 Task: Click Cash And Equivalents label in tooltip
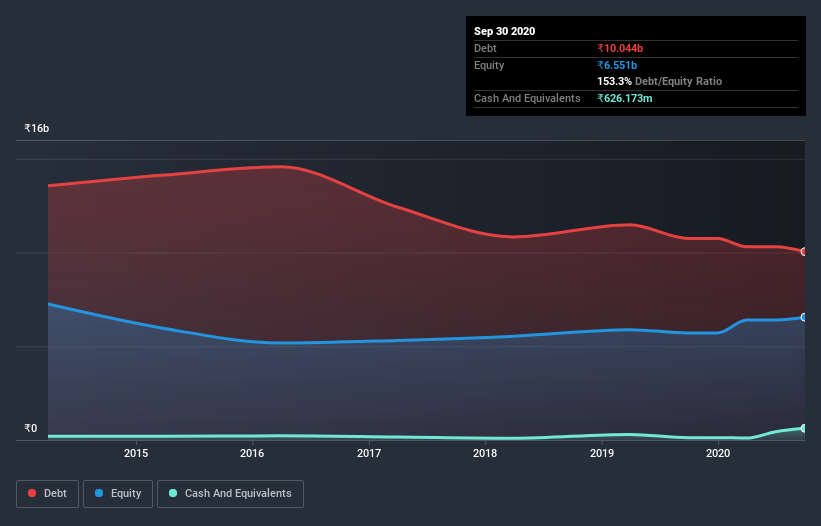[x=527, y=98]
